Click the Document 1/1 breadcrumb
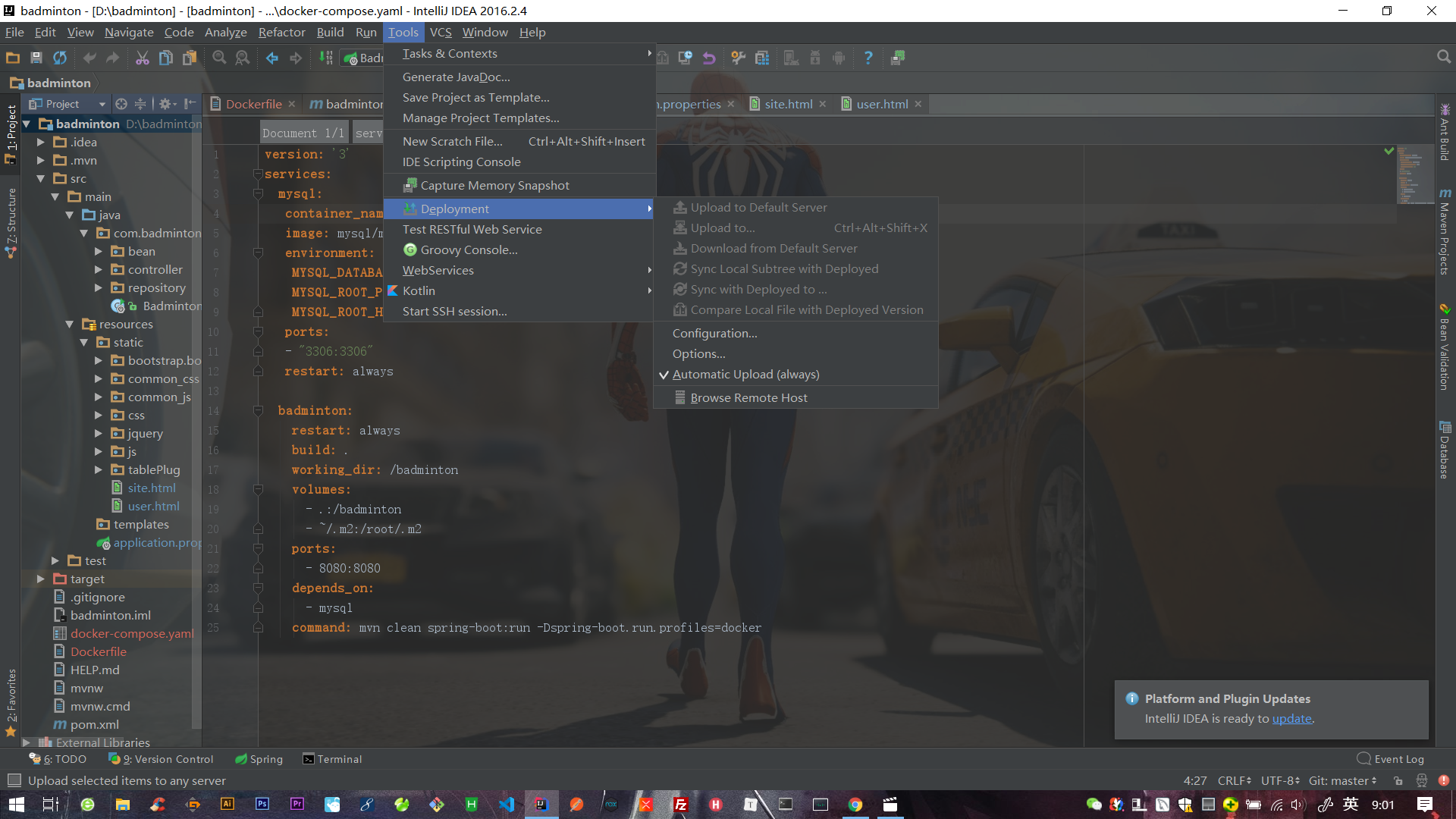The height and width of the screenshot is (819, 1456). [303, 133]
